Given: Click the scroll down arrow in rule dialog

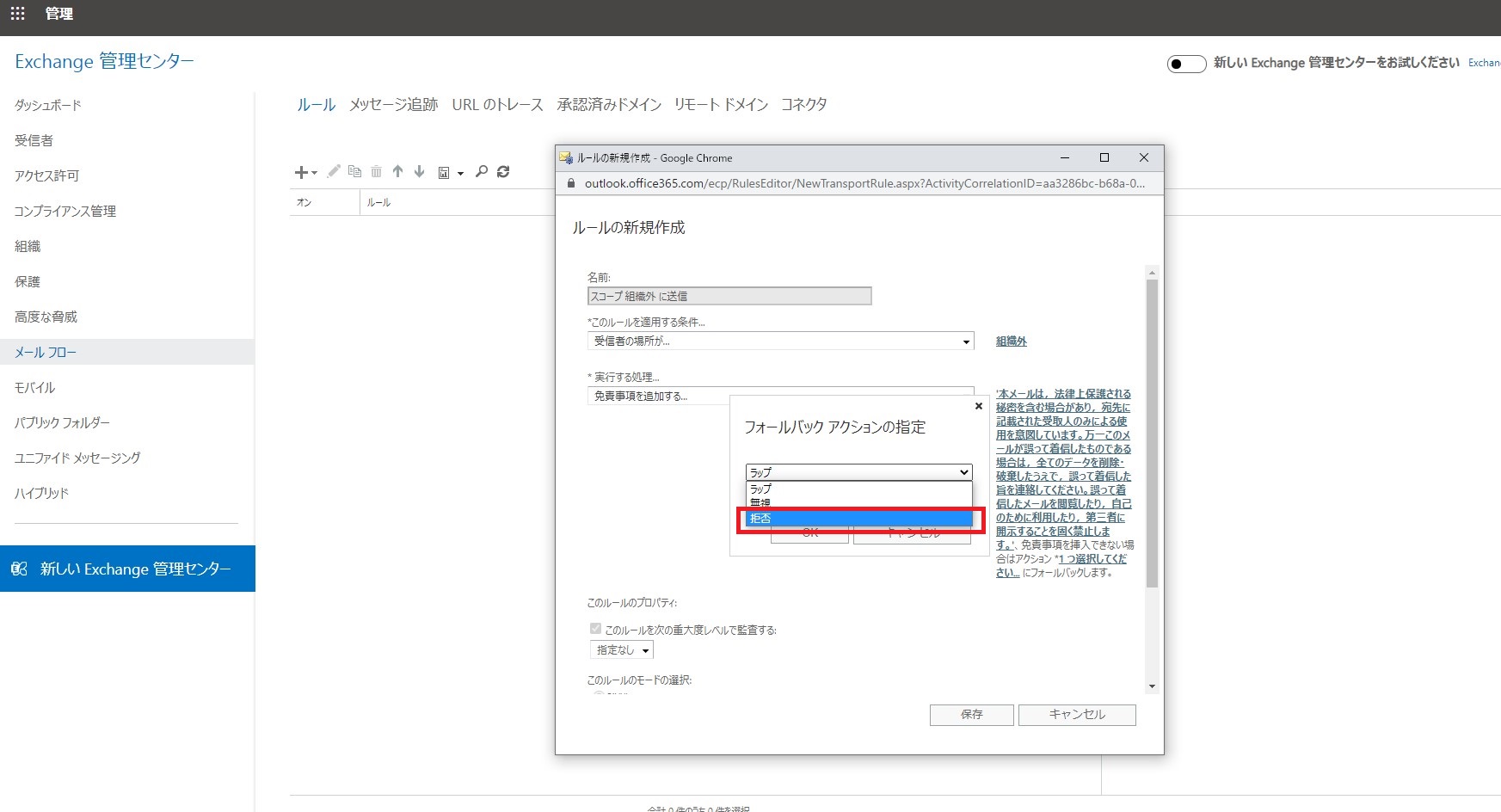Looking at the screenshot, I should [1152, 686].
